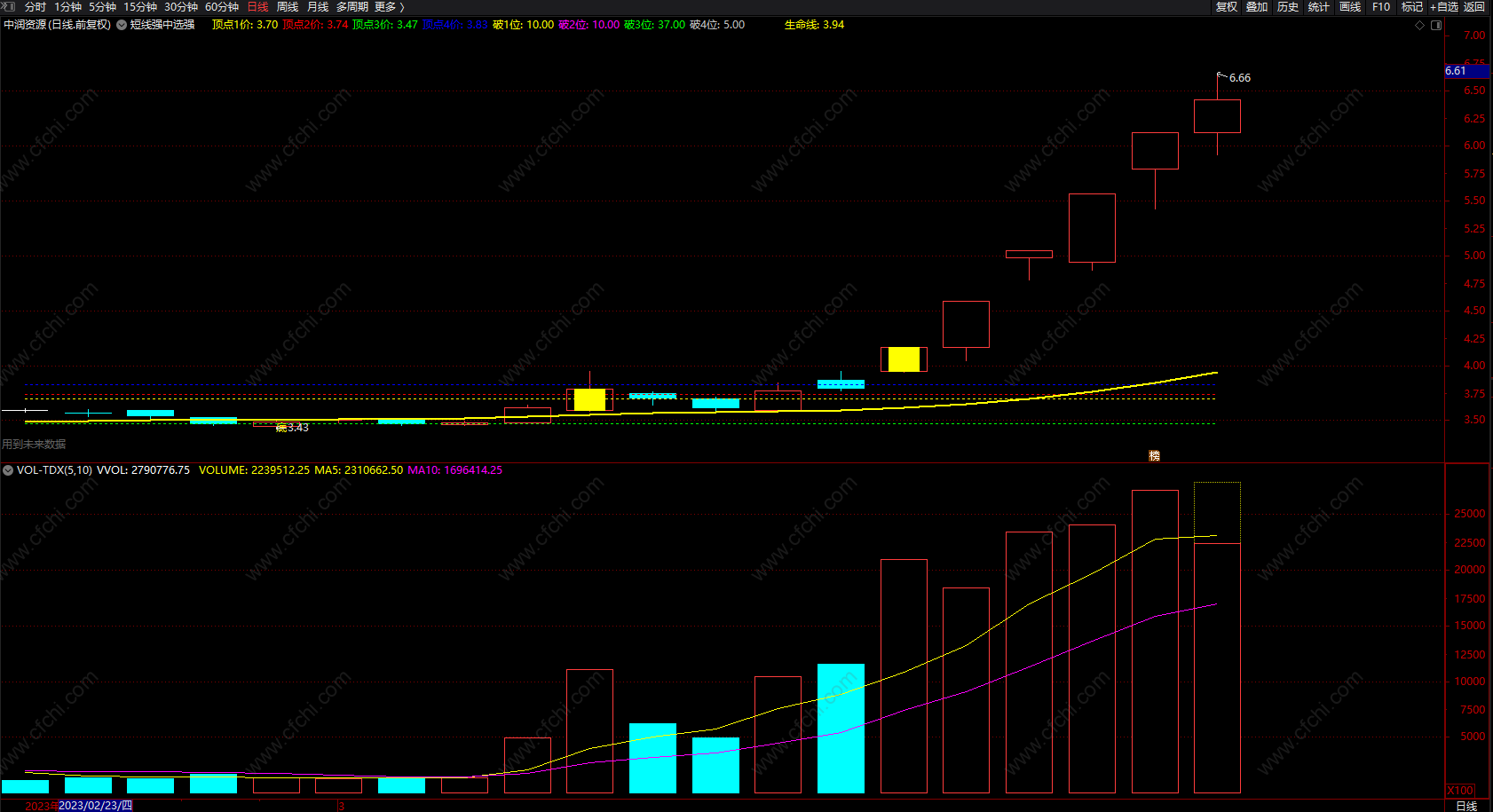
Task: Click the 破1位: 10.00 readout
Action: click(524, 25)
